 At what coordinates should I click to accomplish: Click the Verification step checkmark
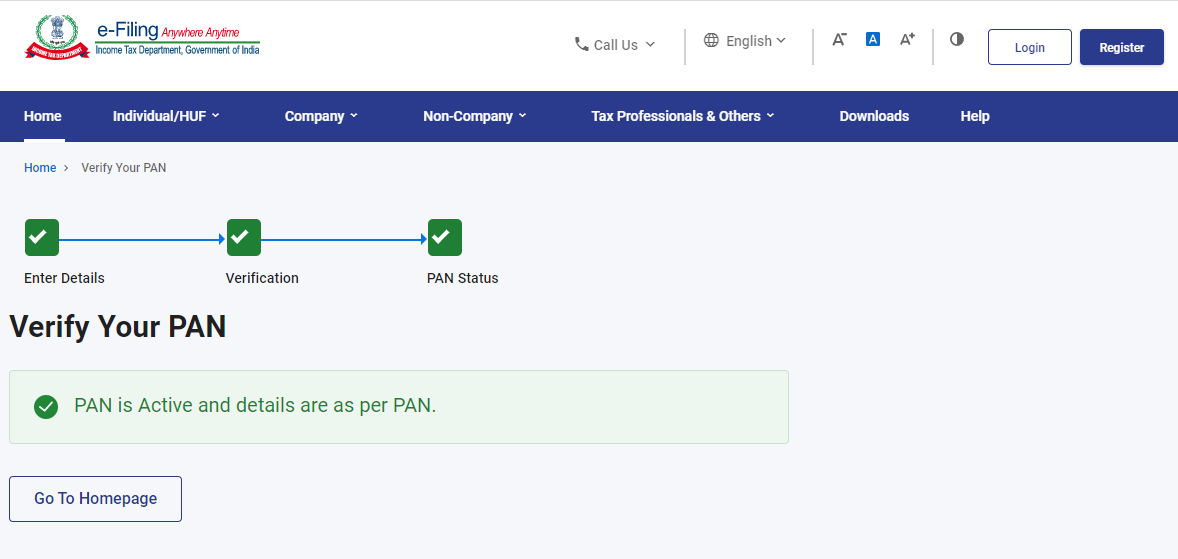coord(243,237)
